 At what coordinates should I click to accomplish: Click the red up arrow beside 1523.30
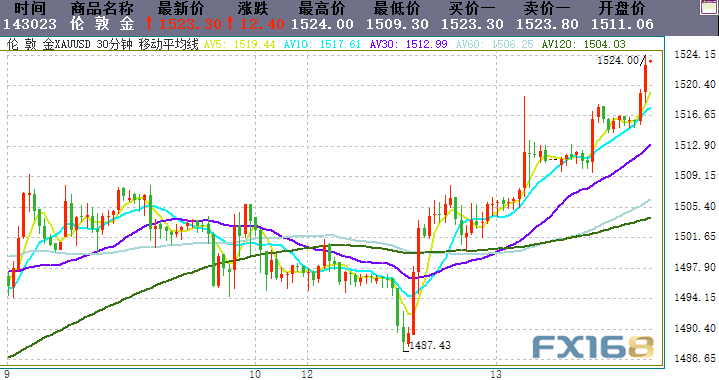click(x=149, y=24)
